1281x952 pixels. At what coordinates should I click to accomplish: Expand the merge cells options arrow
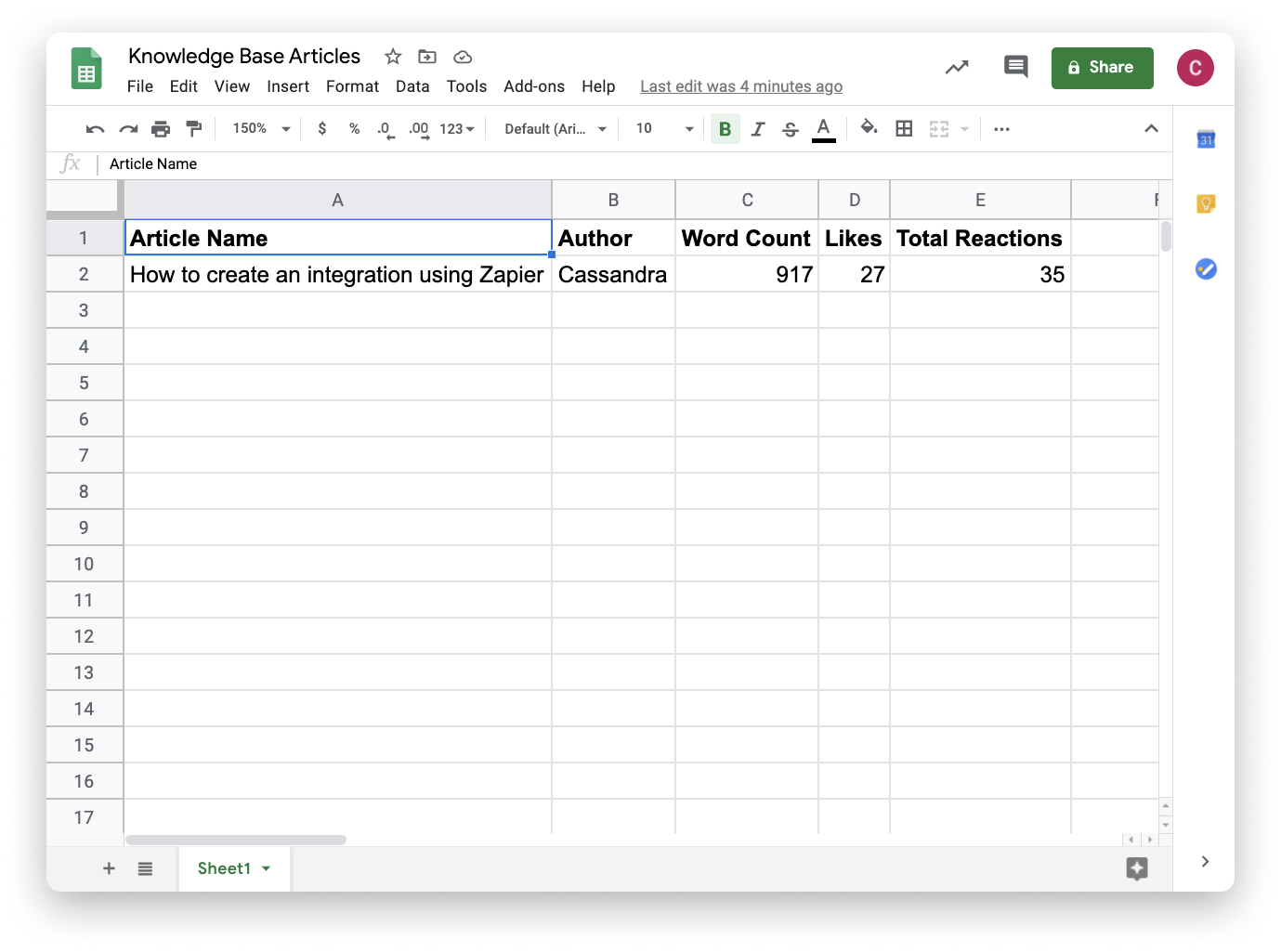[x=964, y=129]
